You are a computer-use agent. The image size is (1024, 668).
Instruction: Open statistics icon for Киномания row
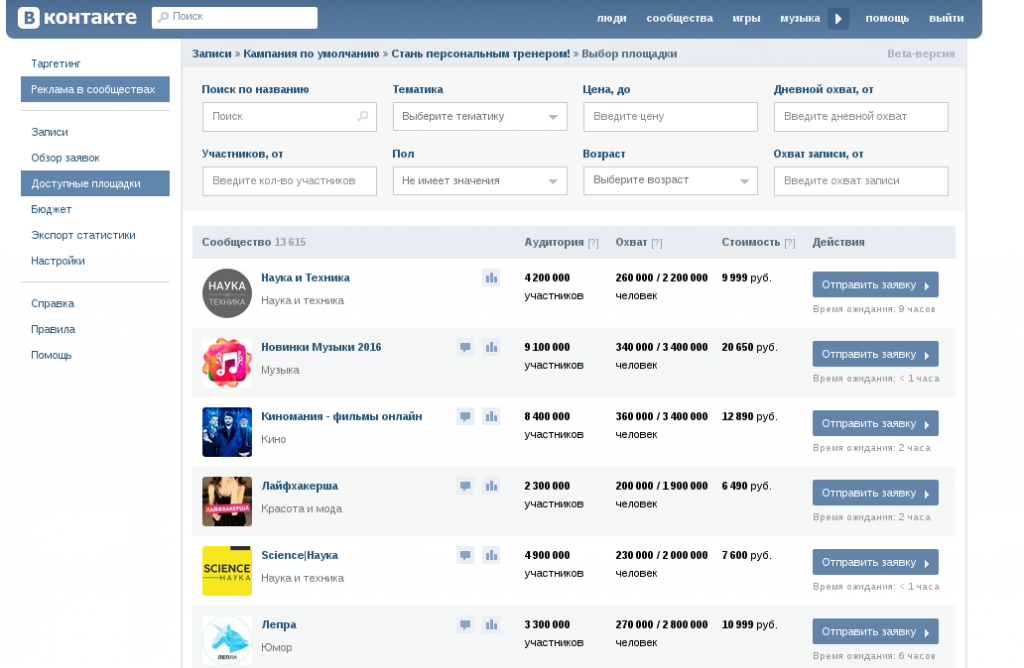491,416
